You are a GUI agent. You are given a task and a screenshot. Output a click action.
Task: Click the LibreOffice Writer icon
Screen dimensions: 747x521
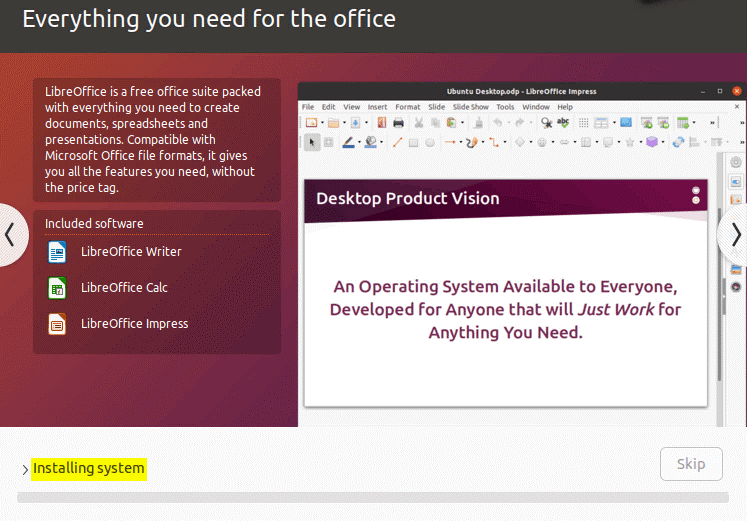point(57,252)
